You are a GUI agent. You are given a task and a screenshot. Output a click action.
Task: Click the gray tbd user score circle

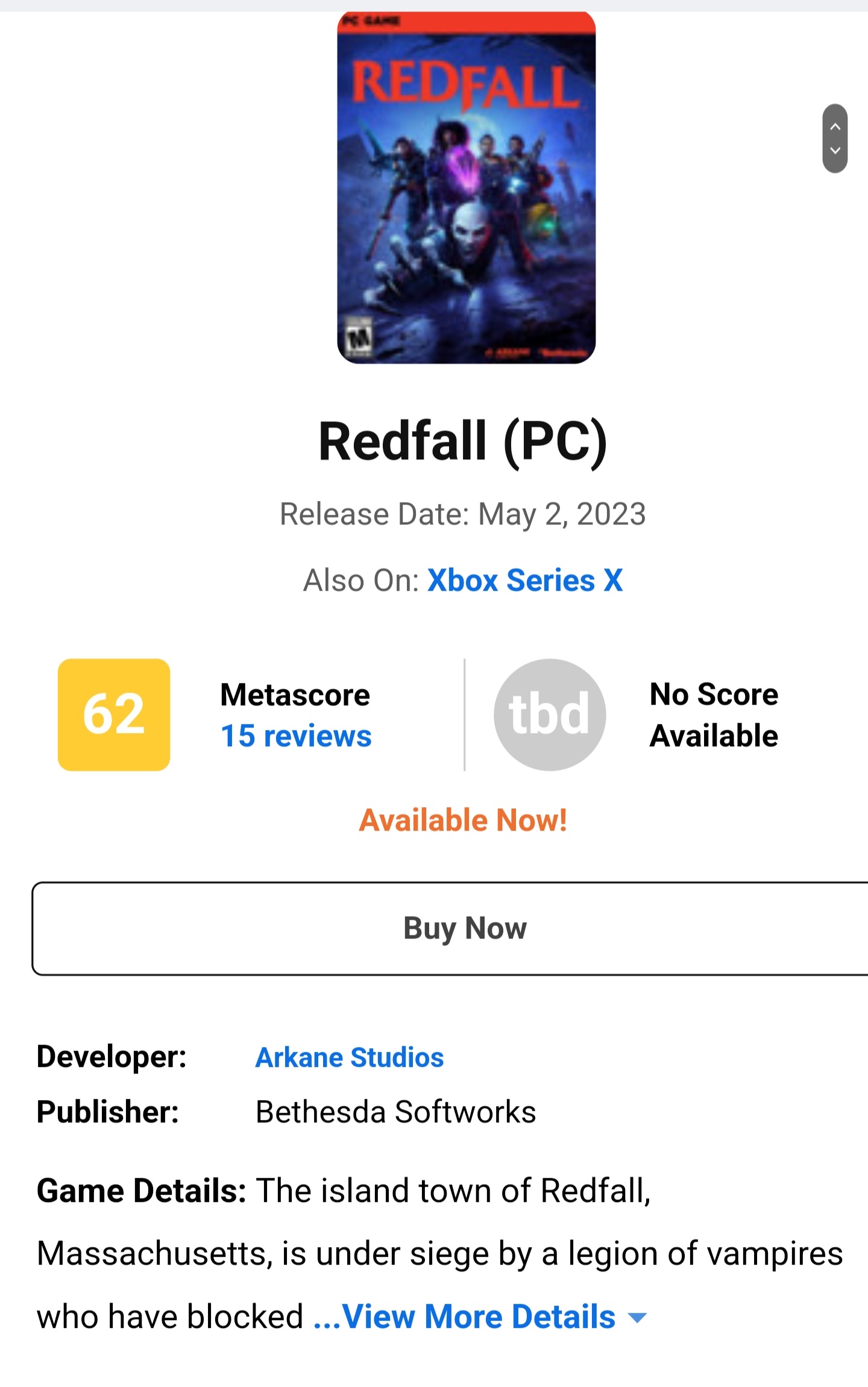[x=550, y=714]
